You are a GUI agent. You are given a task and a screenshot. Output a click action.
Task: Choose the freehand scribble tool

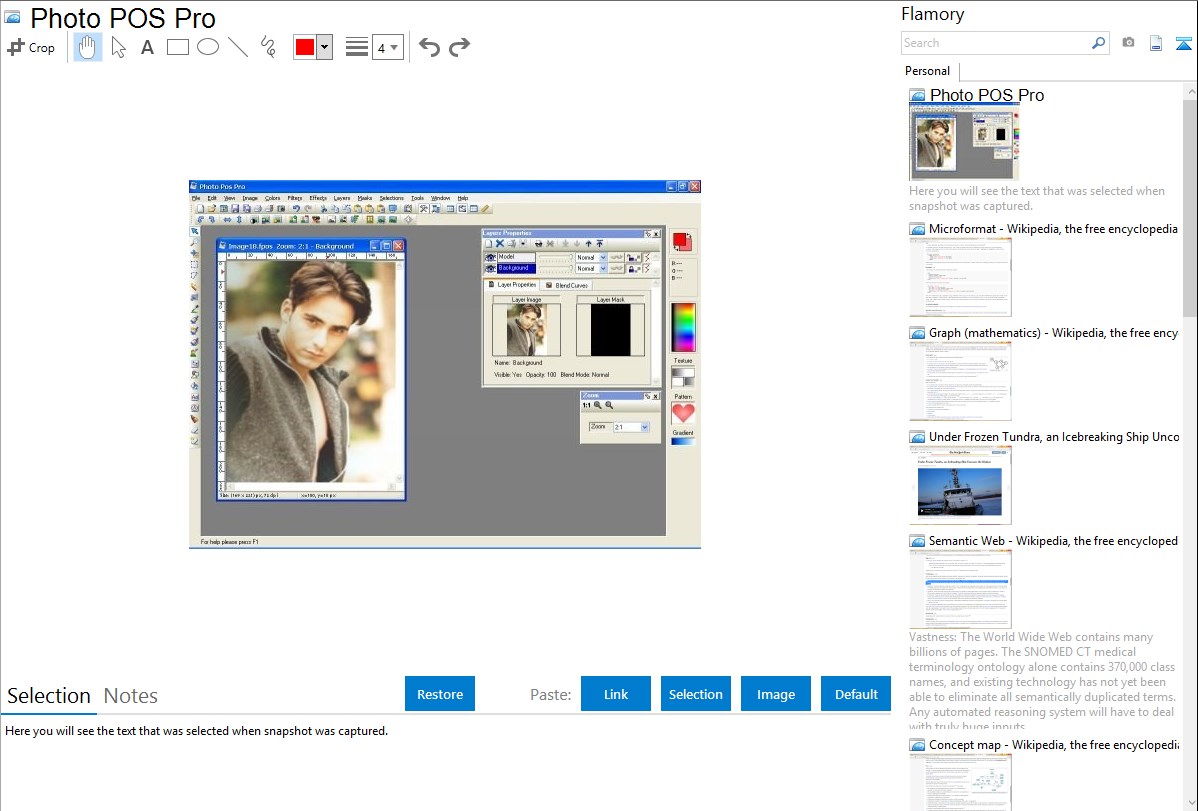pyautogui.click(x=268, y=47)
